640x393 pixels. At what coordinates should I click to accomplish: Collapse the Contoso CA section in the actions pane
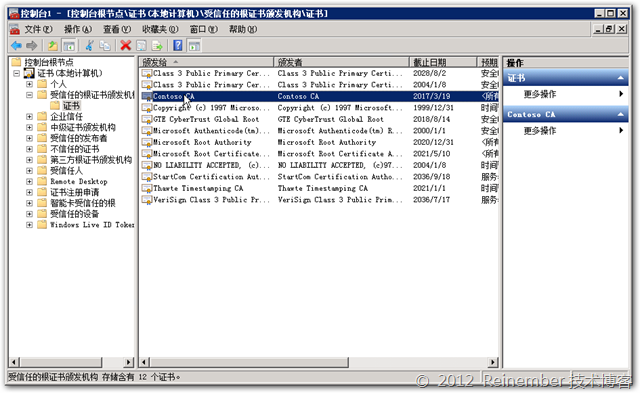pos(620,114)
